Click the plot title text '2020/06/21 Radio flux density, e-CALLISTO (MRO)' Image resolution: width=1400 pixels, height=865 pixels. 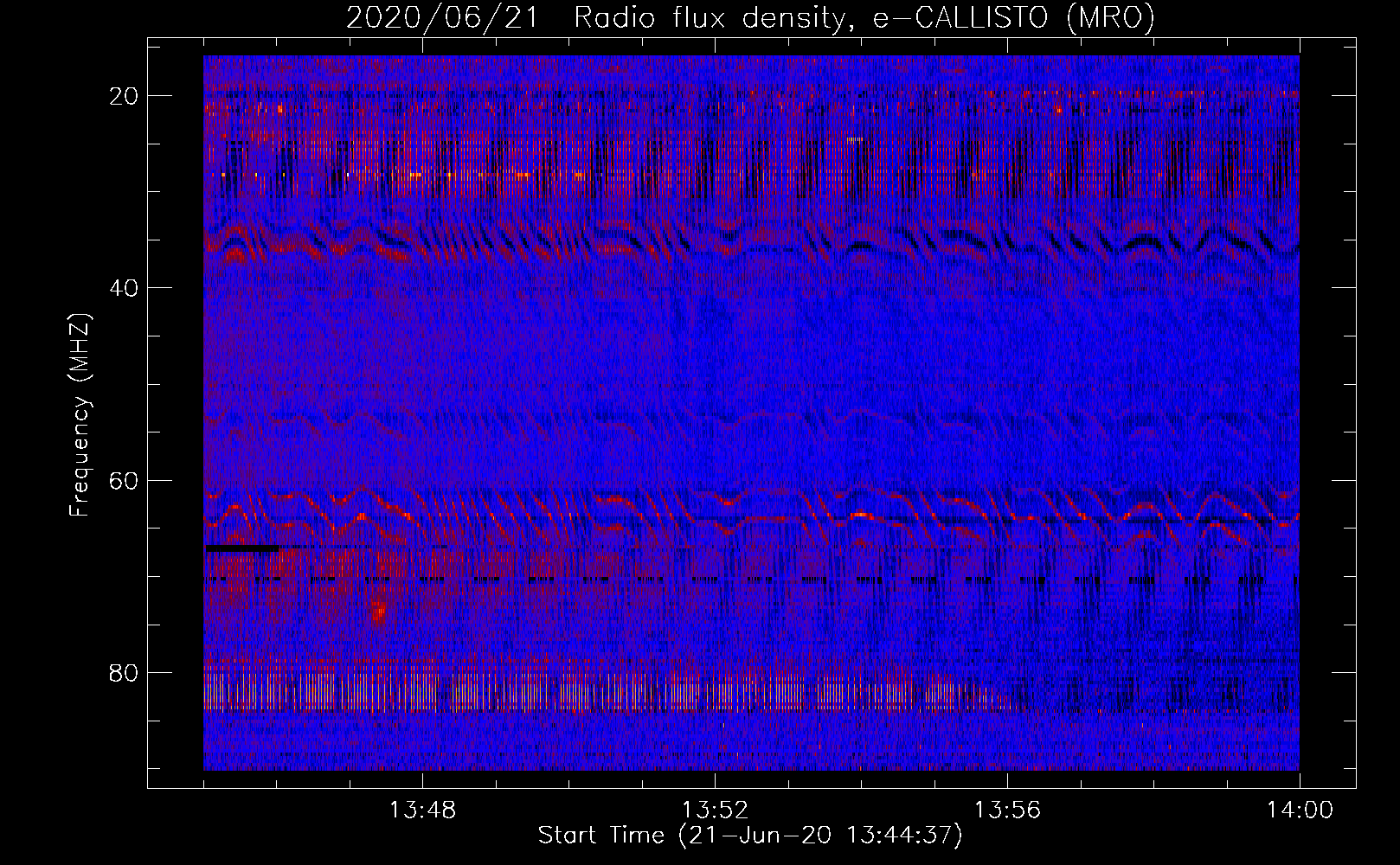(x=750, y=17)
